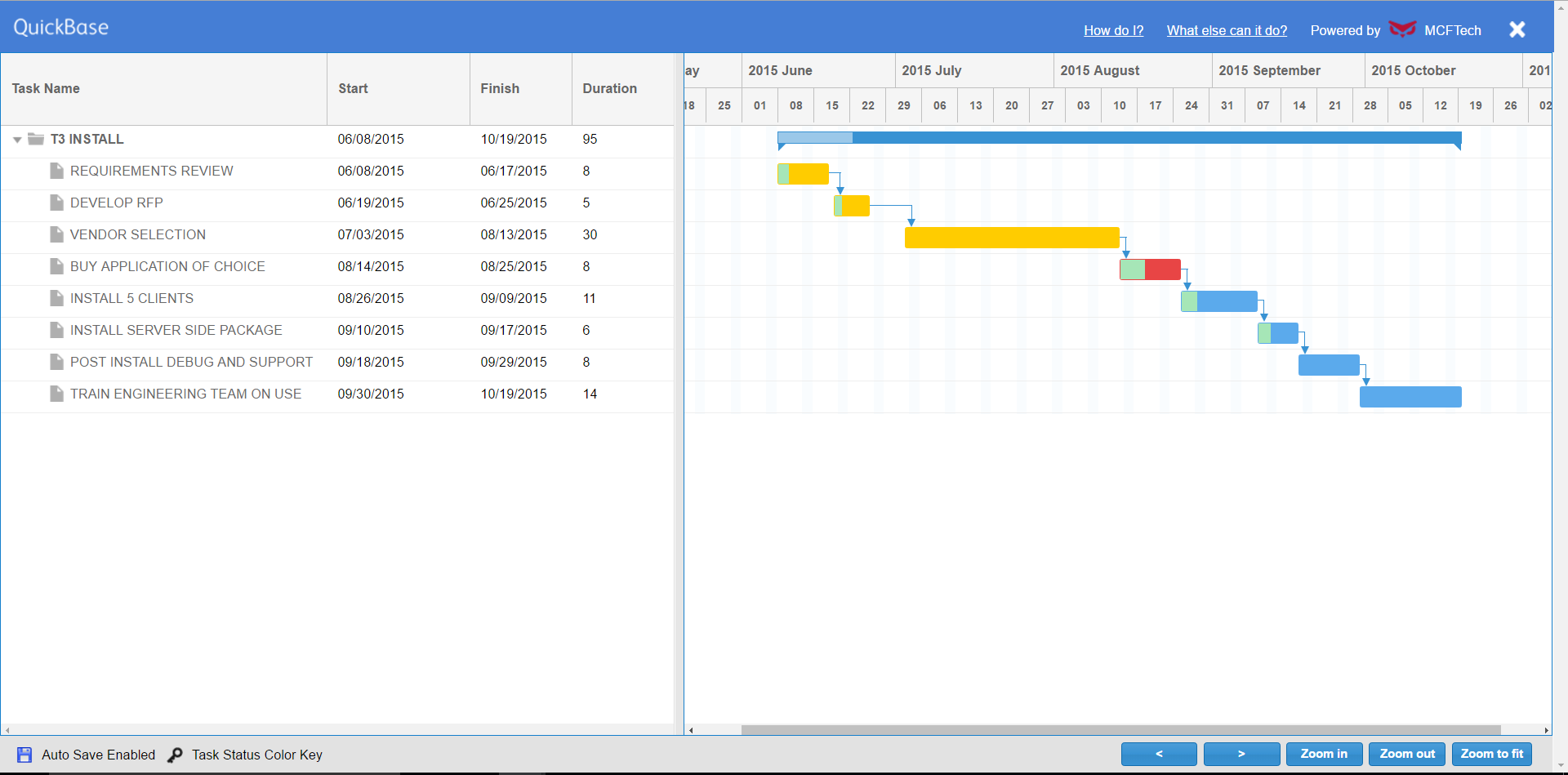Image resolution: width=1568 pixels, height=775 pixels.
Task: Click the chart scrollbar right arrow
Action: click(x=1546, y=730)
